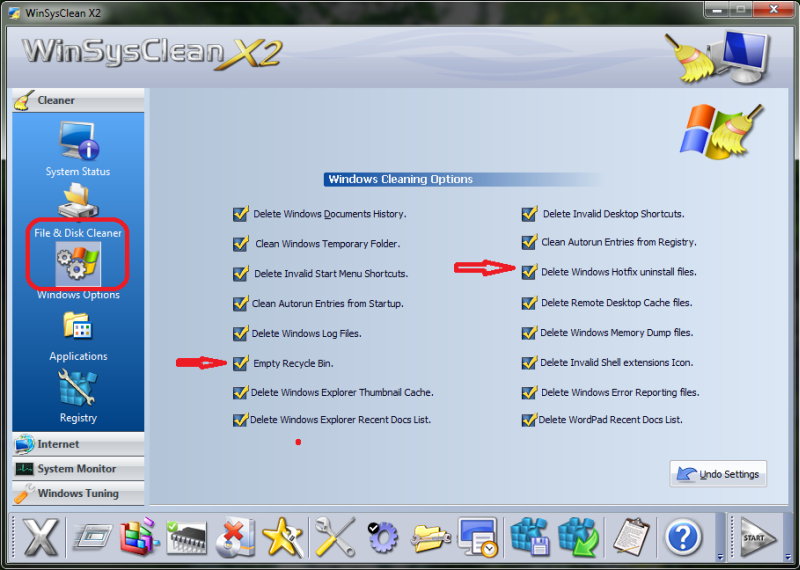Image resolution: width=800 pixels, height=570 pixels.
Task: Toggle Delete Windows Hotfix uninstall files
Action: pos(529,272)
